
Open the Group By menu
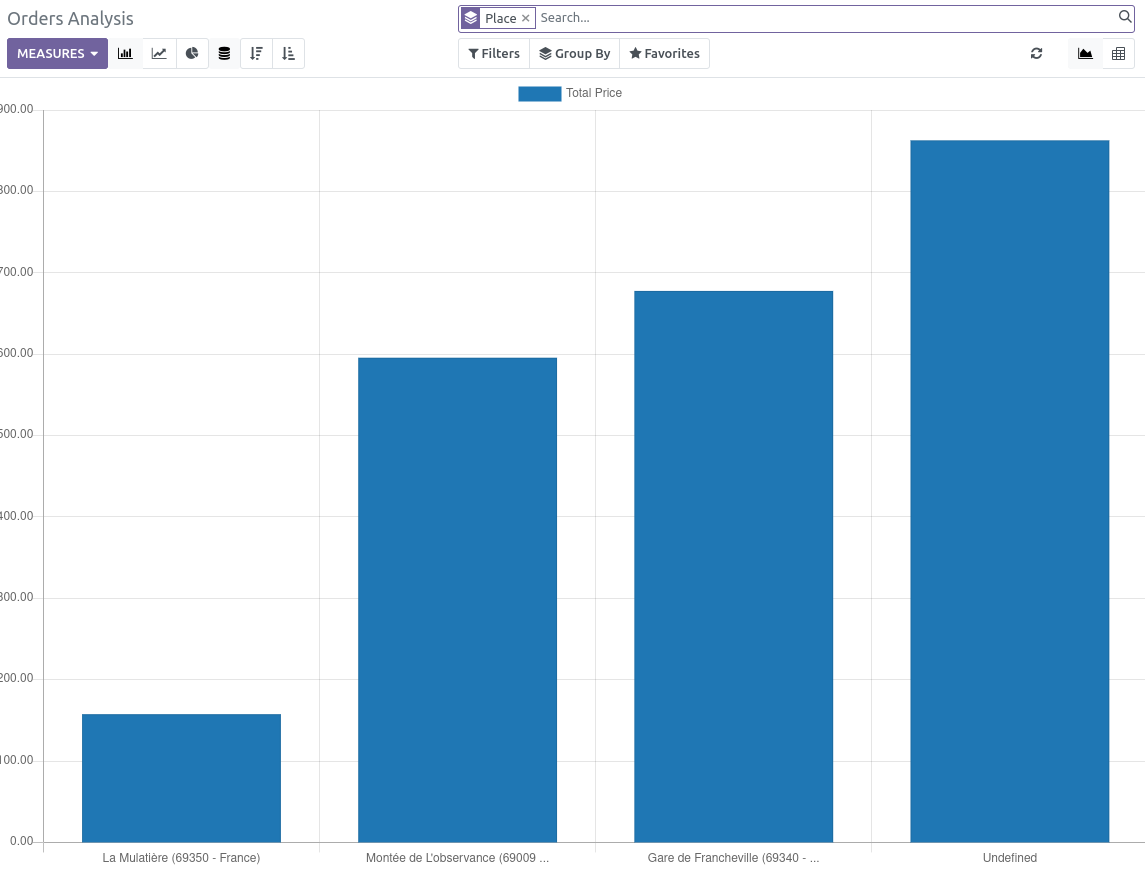(575, 53)
